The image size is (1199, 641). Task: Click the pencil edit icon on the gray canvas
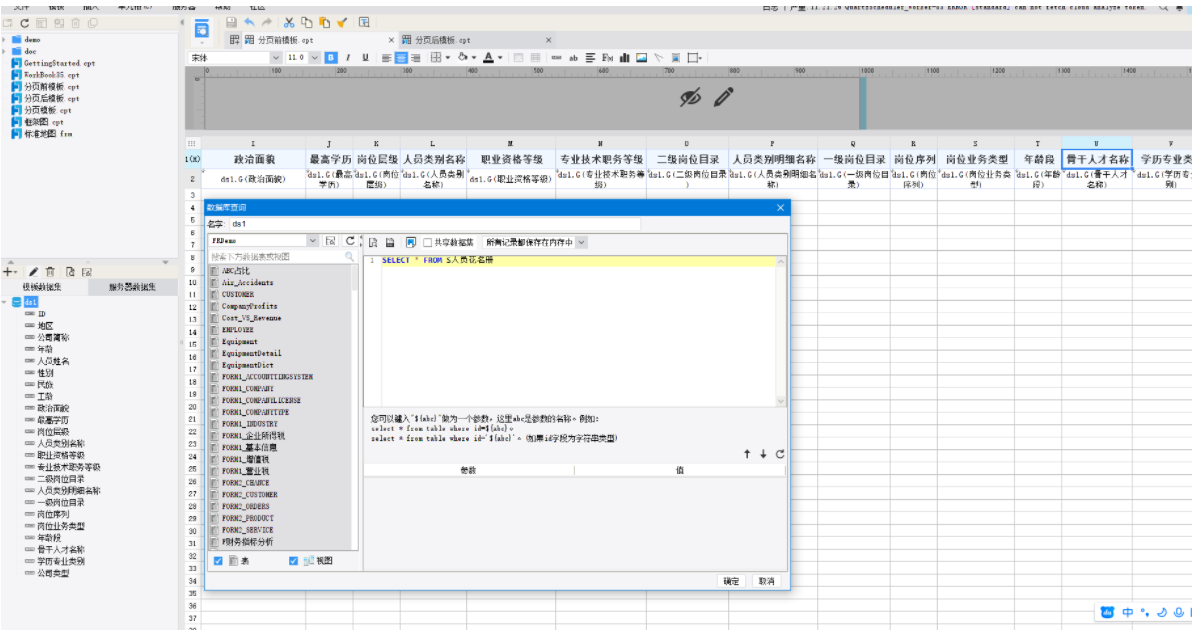tap(723, 97)
